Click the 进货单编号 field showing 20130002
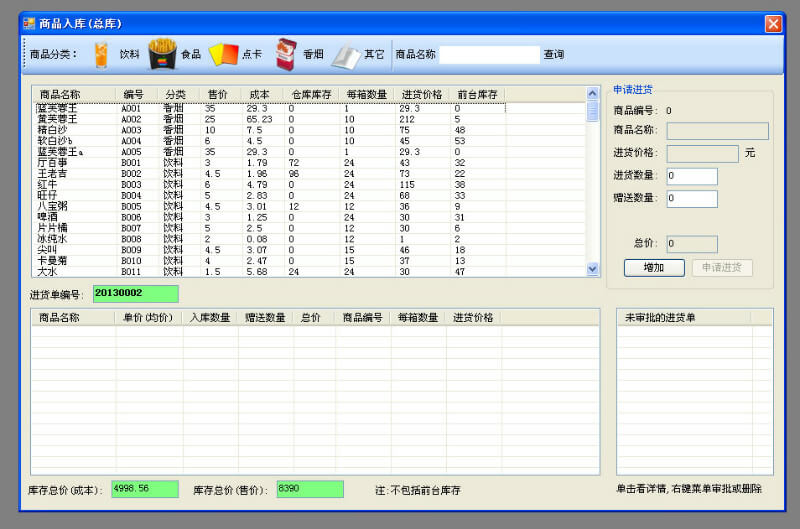 (135, 294)
